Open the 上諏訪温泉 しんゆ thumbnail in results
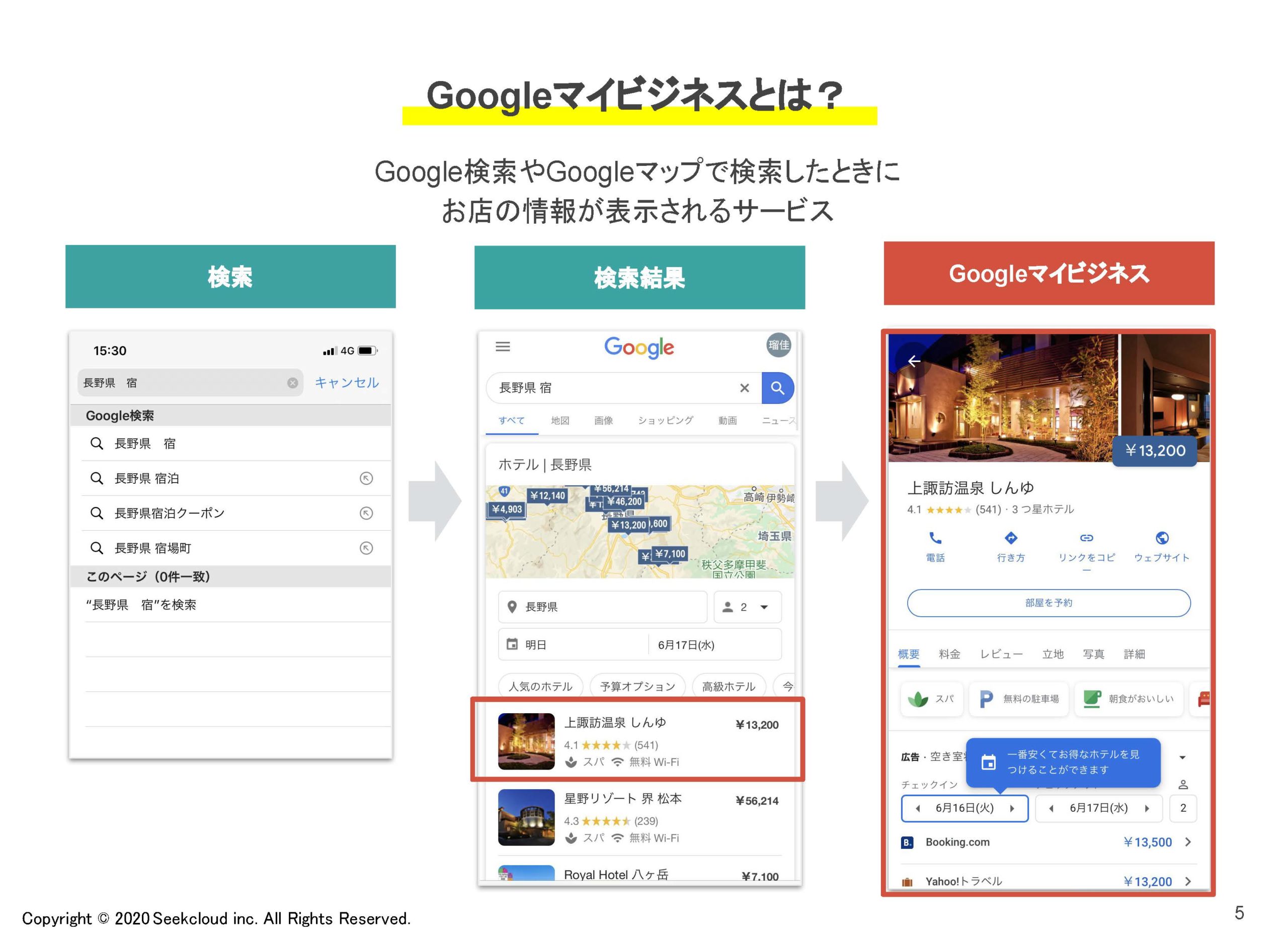 click(x=526, y=741)
